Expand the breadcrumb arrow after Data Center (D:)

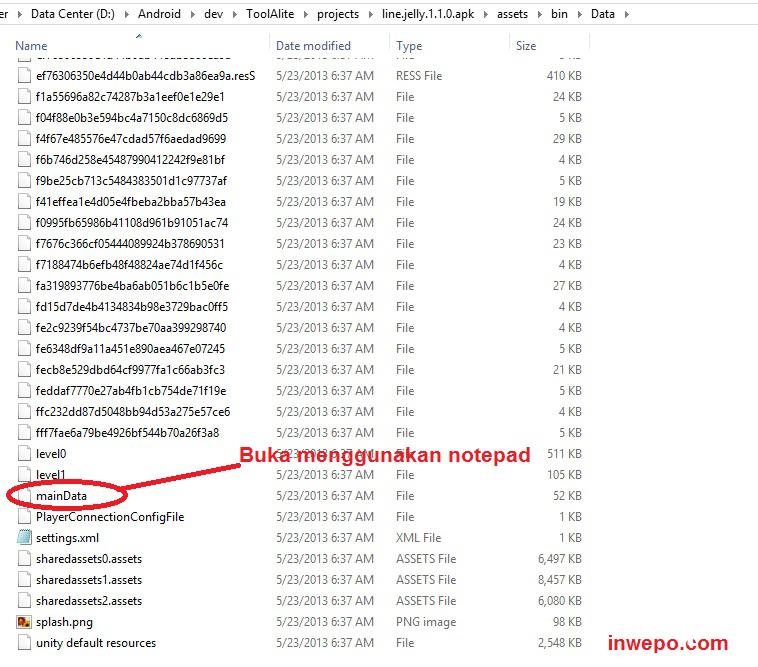[x=127, y=14]
